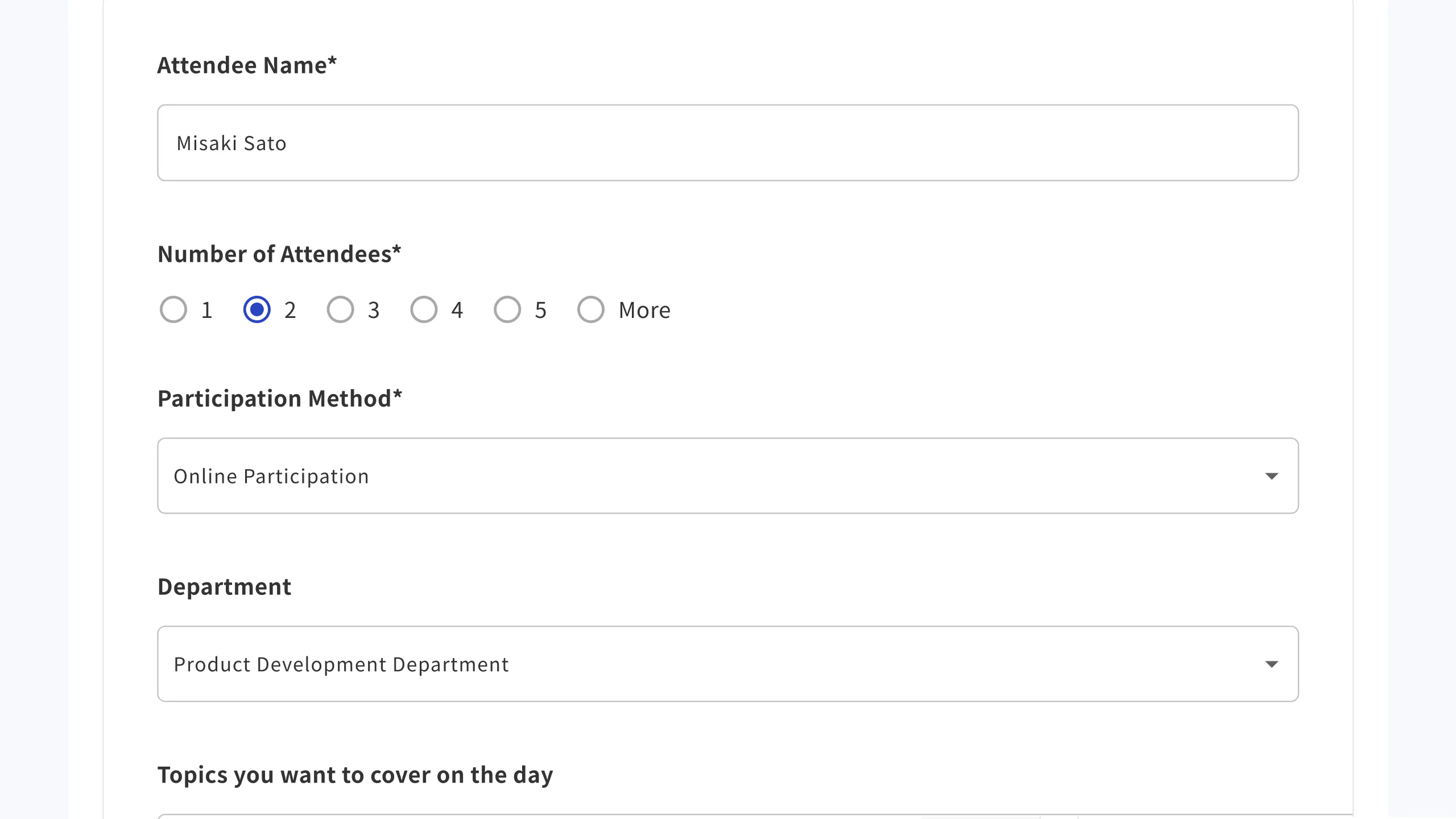Click the Online Participation selected value

pyautogui.click(x=271, y=475)
